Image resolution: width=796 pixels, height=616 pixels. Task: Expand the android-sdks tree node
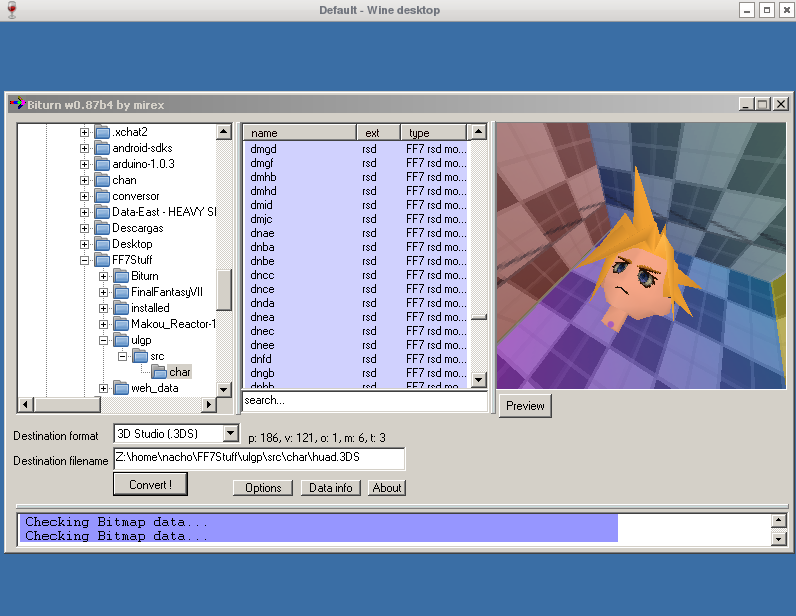tap(85, 148)
